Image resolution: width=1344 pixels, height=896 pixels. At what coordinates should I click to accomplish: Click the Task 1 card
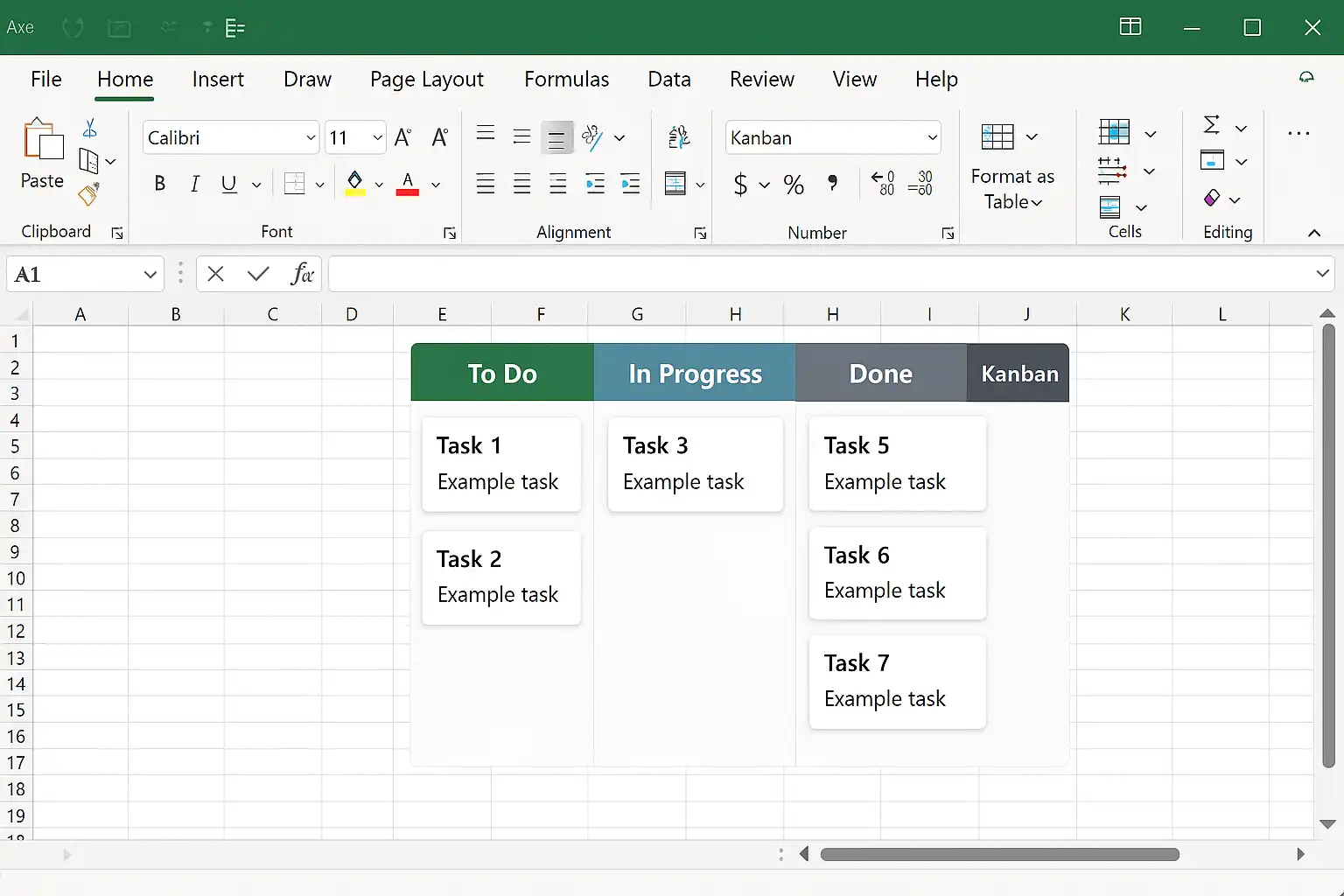501,464
